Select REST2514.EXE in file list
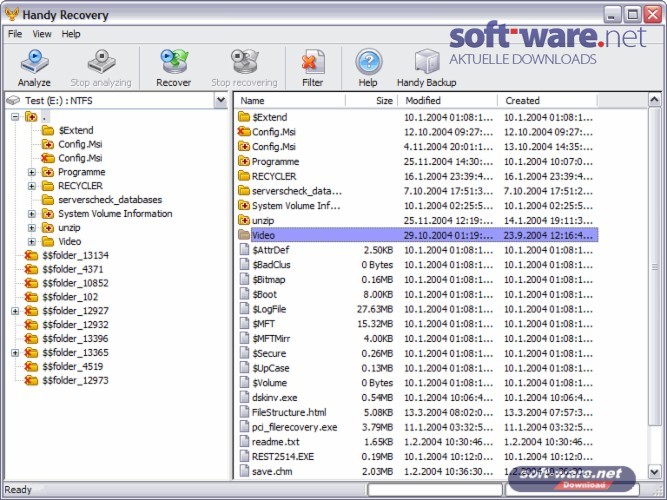667x500 pixels. (x=283, y=456)
